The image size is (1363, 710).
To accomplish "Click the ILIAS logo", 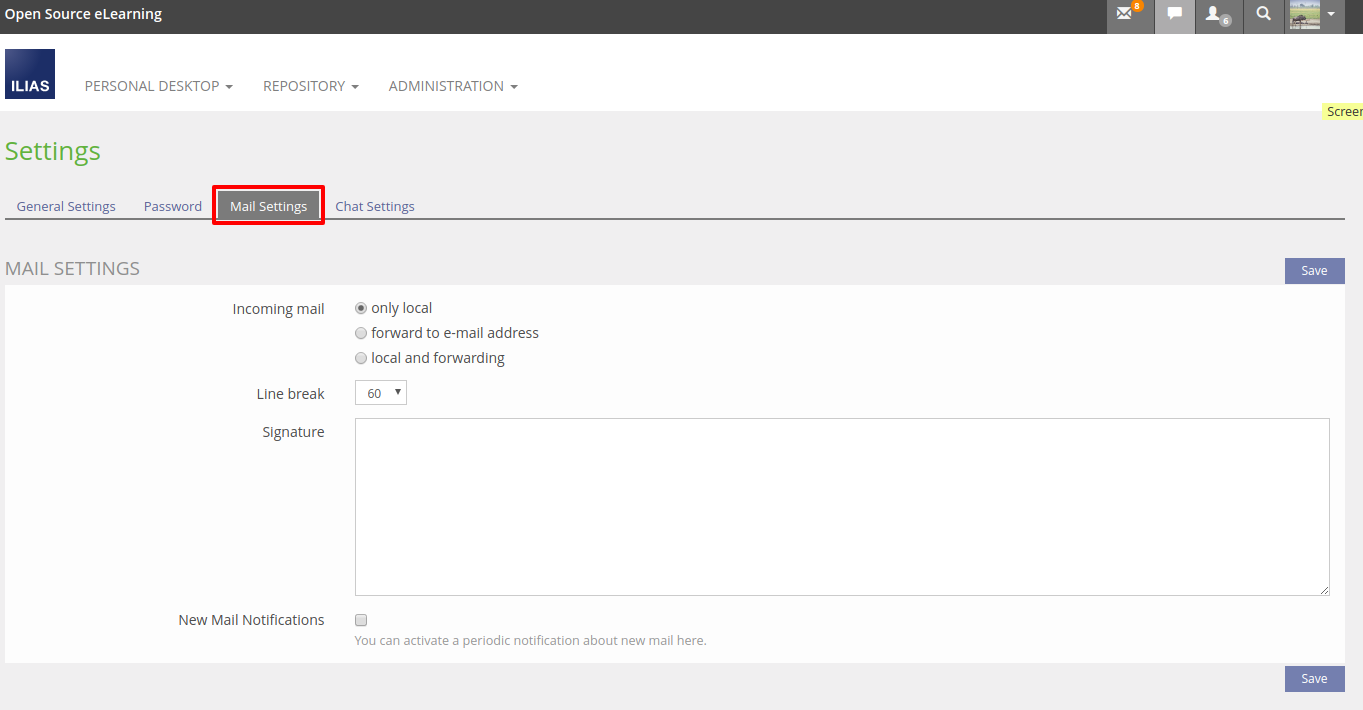I will pyautogui.click(x=30, y=74).
